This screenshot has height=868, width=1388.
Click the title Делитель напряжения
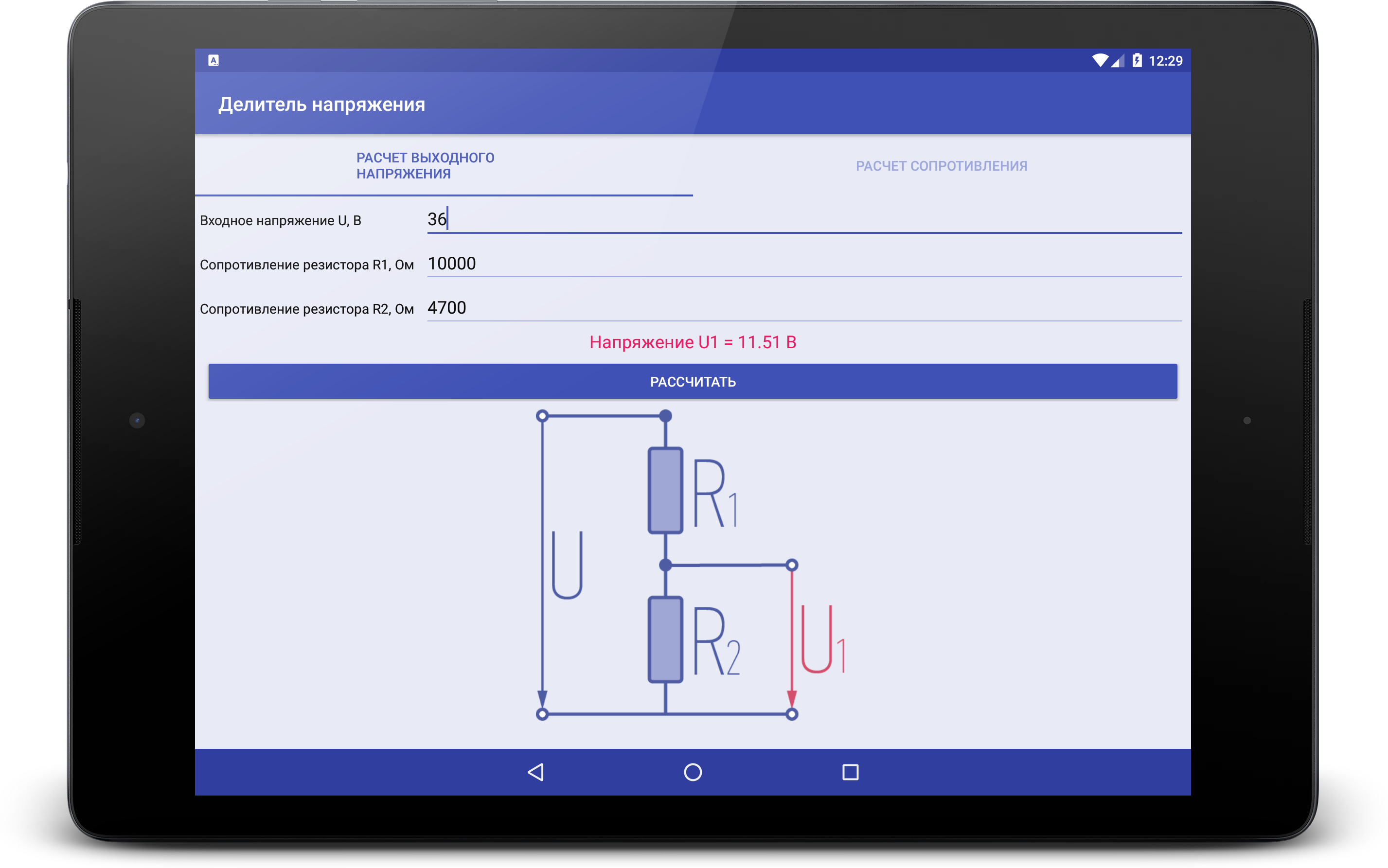coord(321,105)
